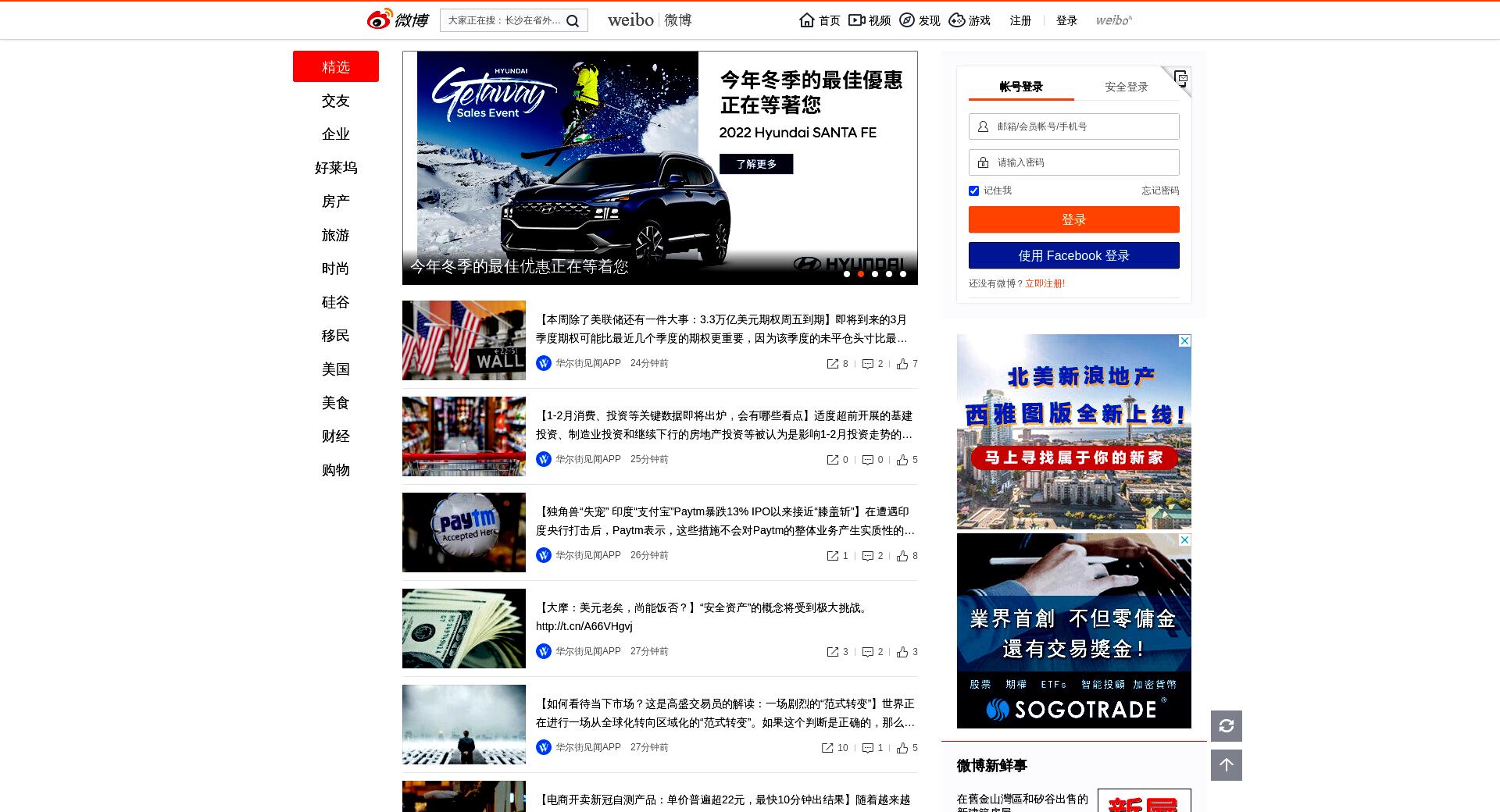The width and height of the screenshot is (1500, 812).
Task: Open the 高盛交易员 post headline text
Action: click(725, 713)
